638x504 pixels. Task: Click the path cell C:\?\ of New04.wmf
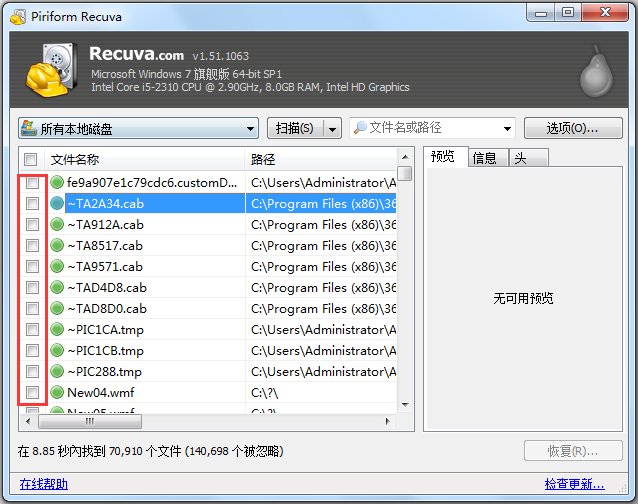click(x=264, y=393)
